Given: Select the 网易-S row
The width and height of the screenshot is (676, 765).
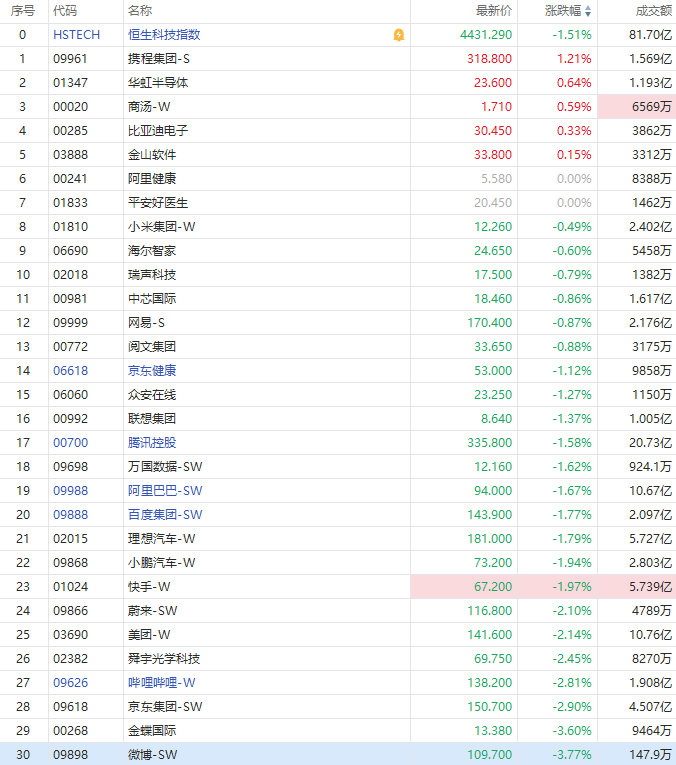Looking at the screenshot, I should pos(338,322).
